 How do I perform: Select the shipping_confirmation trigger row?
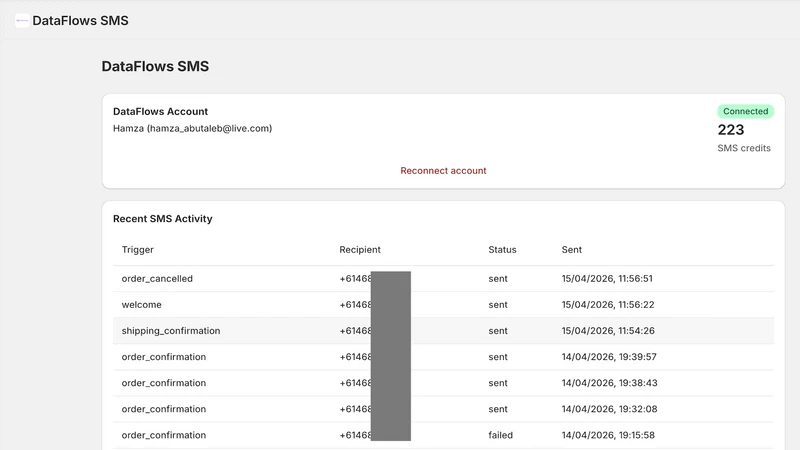[x=443, y=331]
